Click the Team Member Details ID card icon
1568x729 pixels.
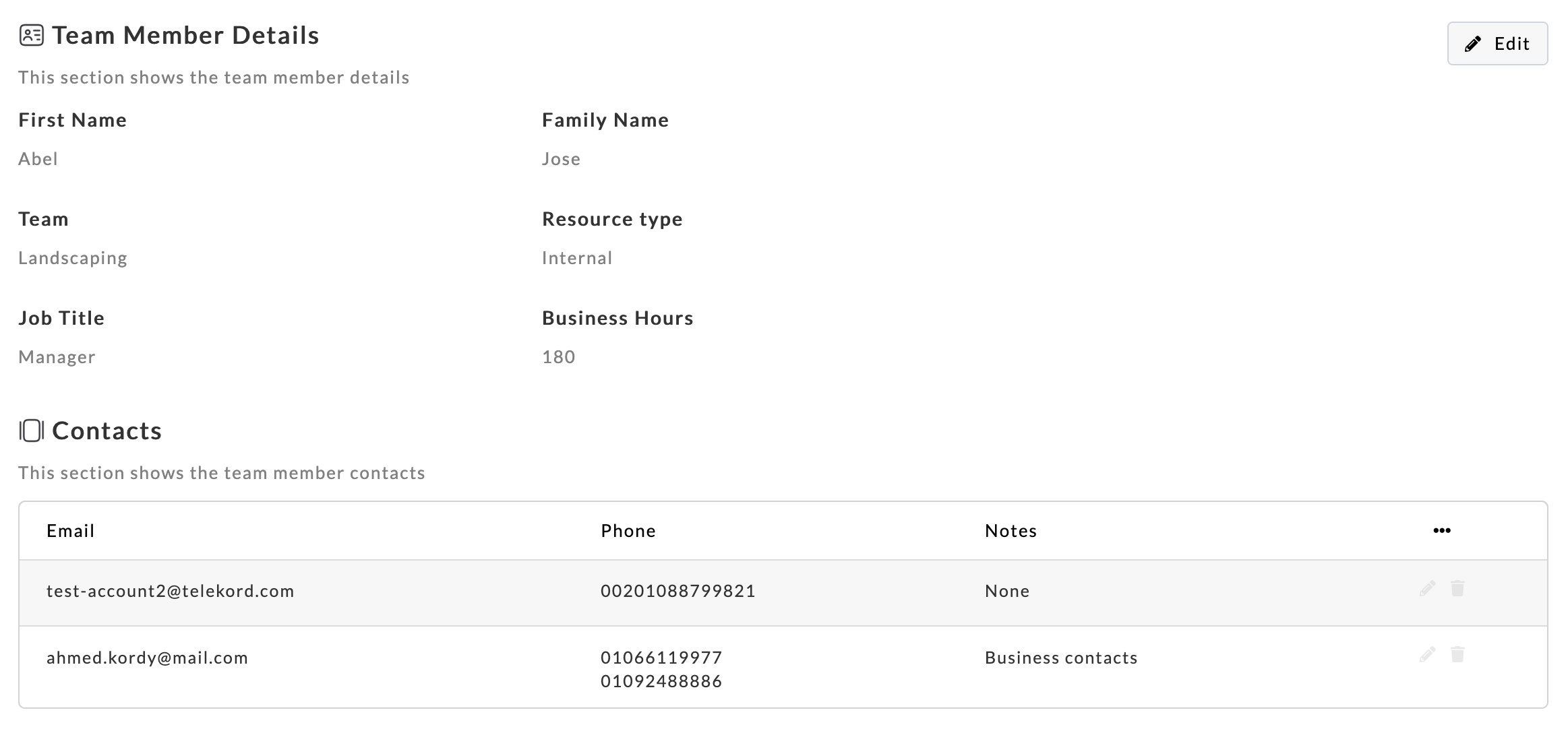point(32,35)
